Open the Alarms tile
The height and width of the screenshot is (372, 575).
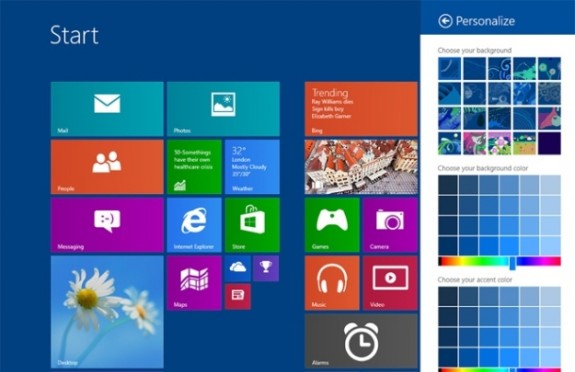(361, 341)
